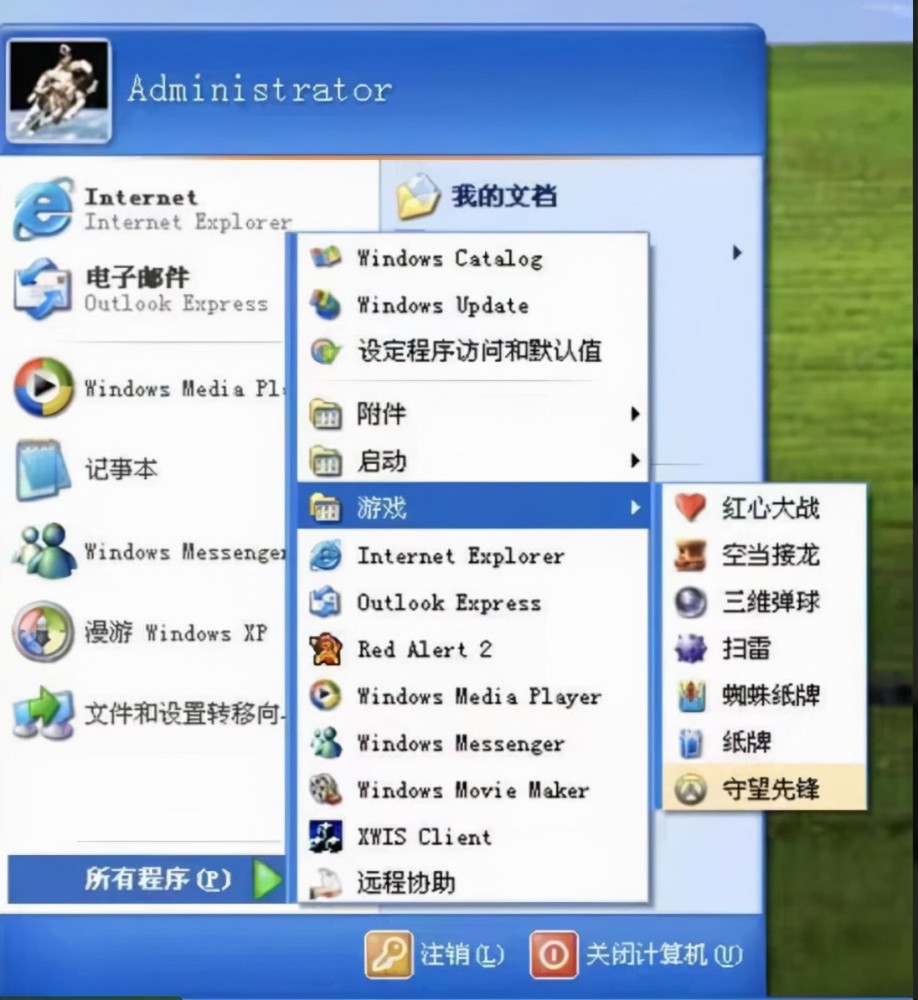Click the 三维弹球 text label
Image resolution: width=918 pixels, height=1000 pixels.
[771, 602]
